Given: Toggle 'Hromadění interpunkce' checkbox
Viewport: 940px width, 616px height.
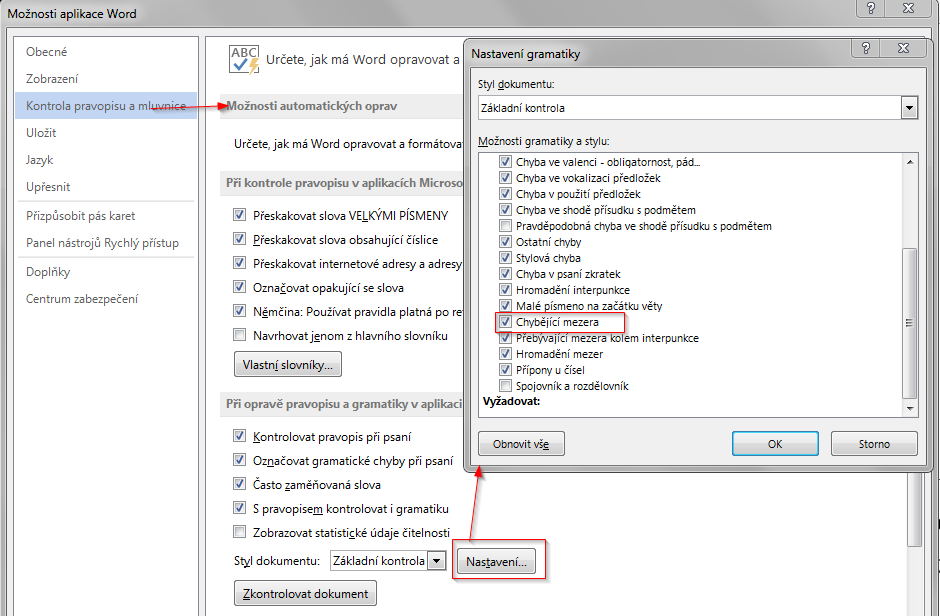Looking at the screenshot, I should (x=505, y=289).
